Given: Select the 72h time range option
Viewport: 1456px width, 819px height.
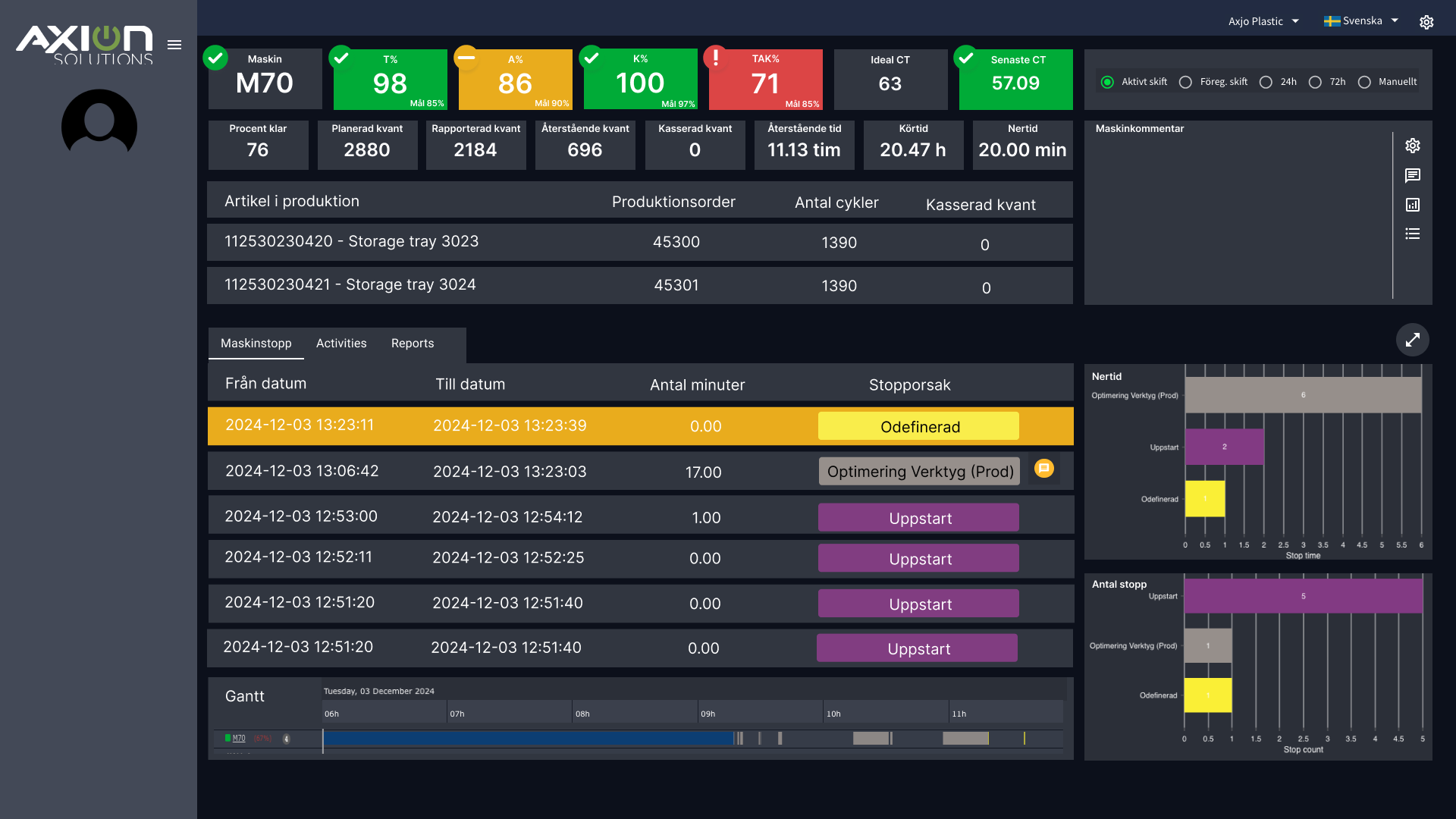Looking at the screenshot, I should [1315, 82].
